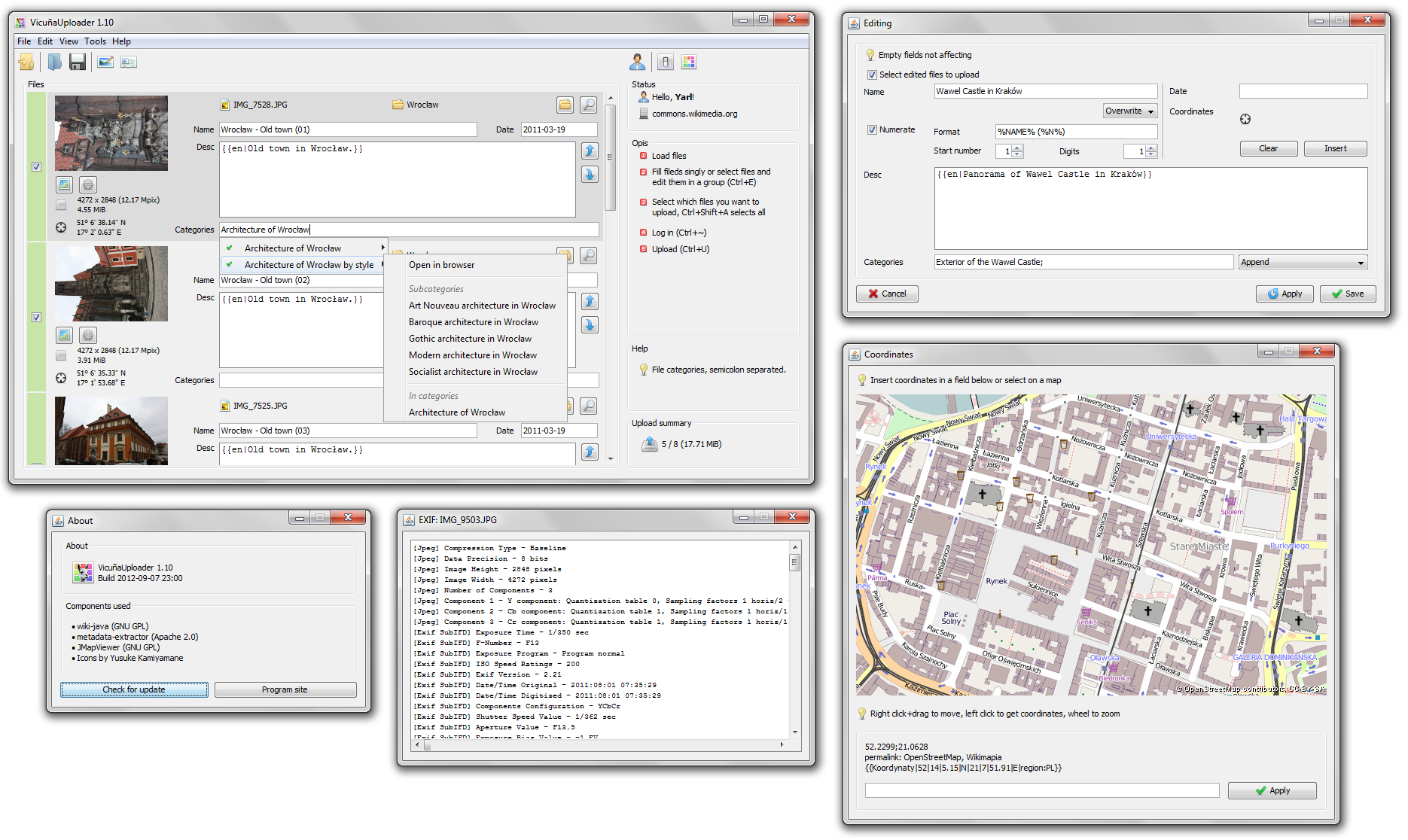Viewport: 1408px width, 840px height.
Task: Click the upload icon in Upload summary
Action: click(649, 444)
